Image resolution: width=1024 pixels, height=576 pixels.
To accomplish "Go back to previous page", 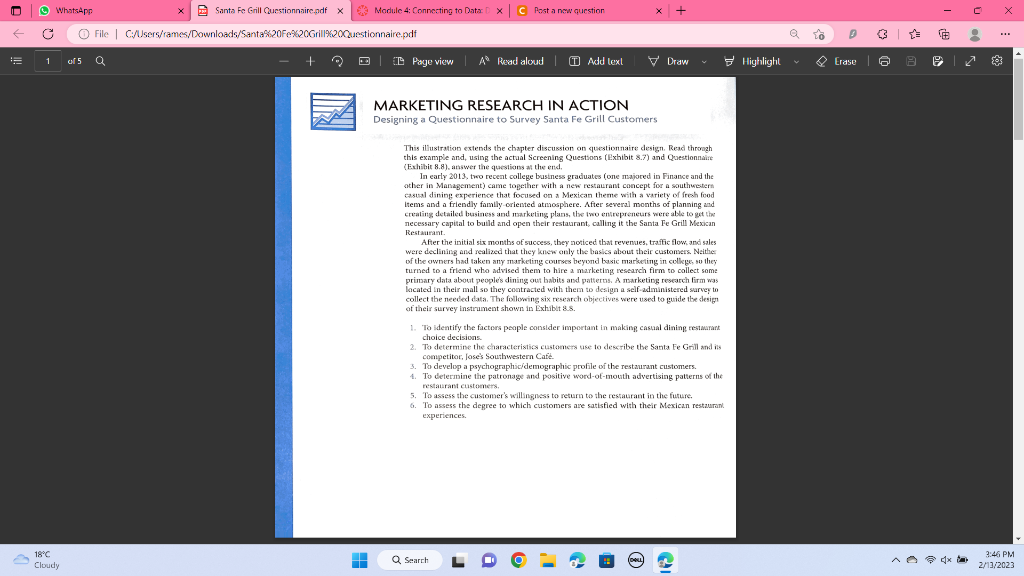I will (x=18, y=34).
